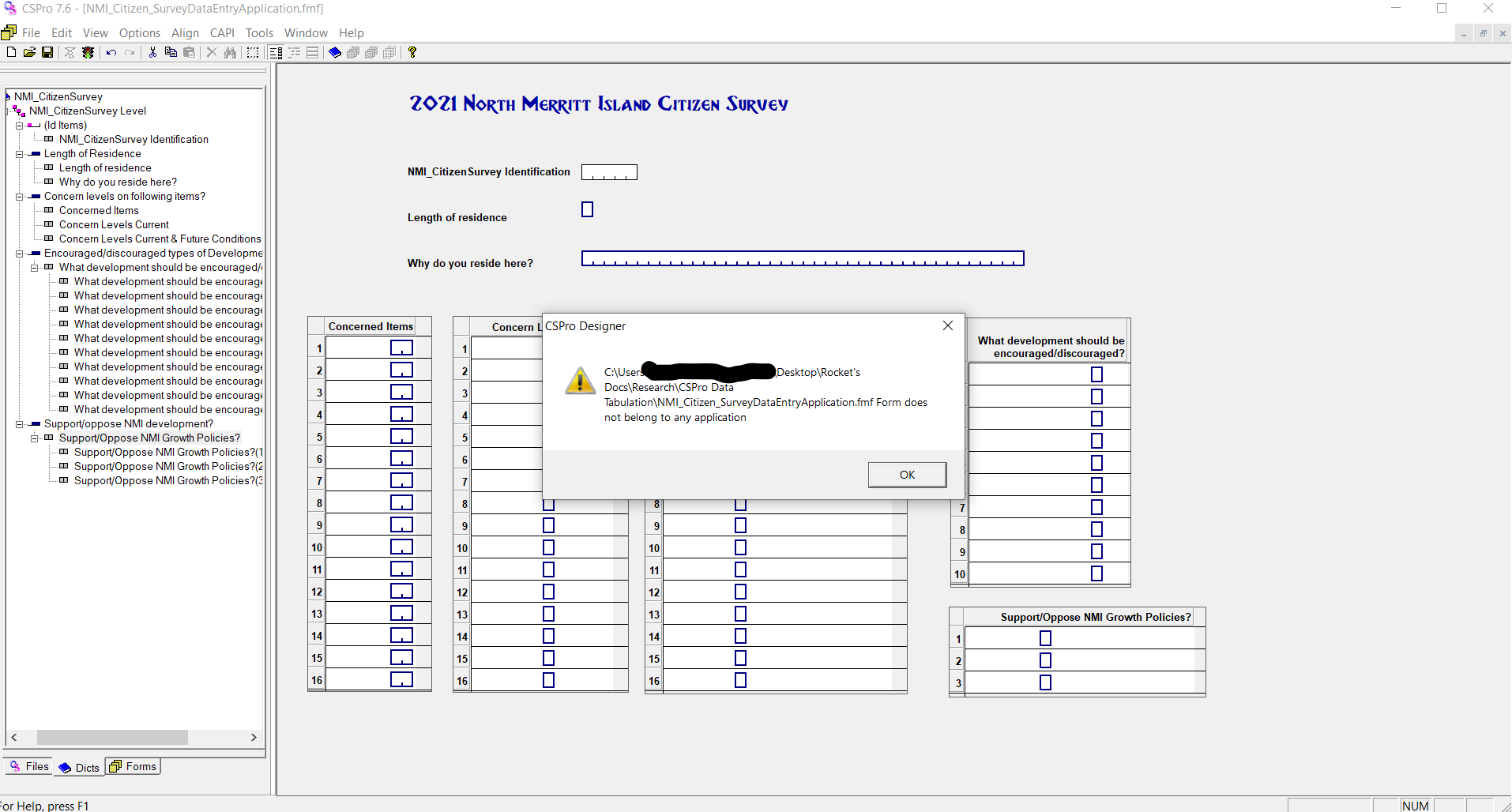Image resolution: width=1512 pixels, height=812 pixels.
Task: Open help with question mark icon
Action: click(x=412, y=52)
